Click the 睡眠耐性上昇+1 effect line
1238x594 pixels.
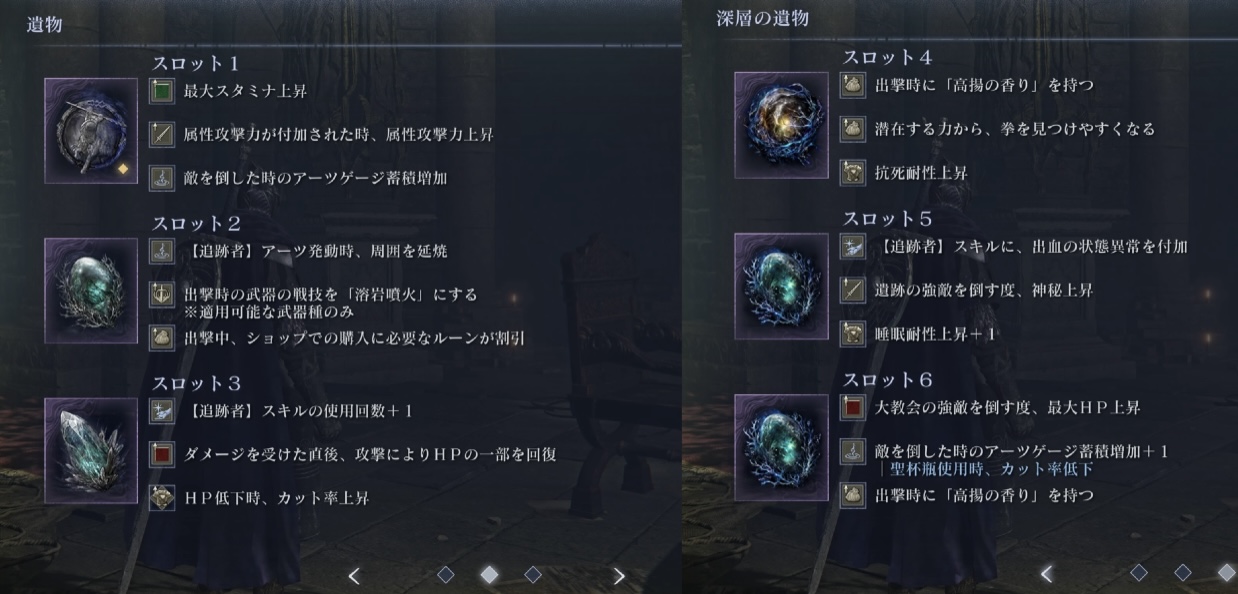(x=935, y=333)
